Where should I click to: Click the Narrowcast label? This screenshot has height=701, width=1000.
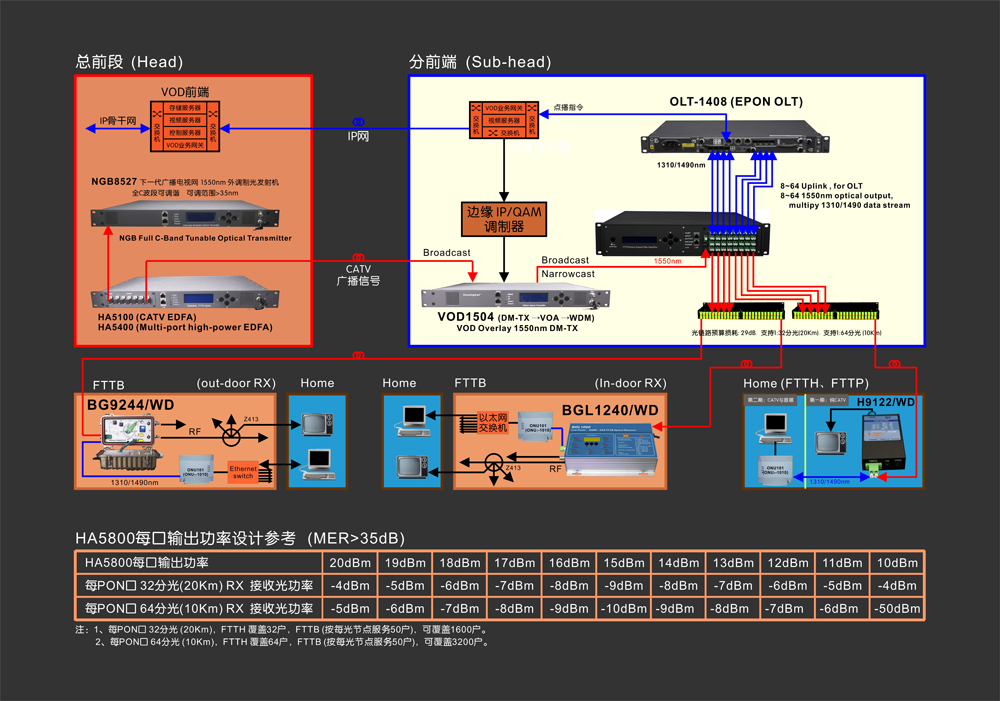pyautogui.click(x=568, y=274)
